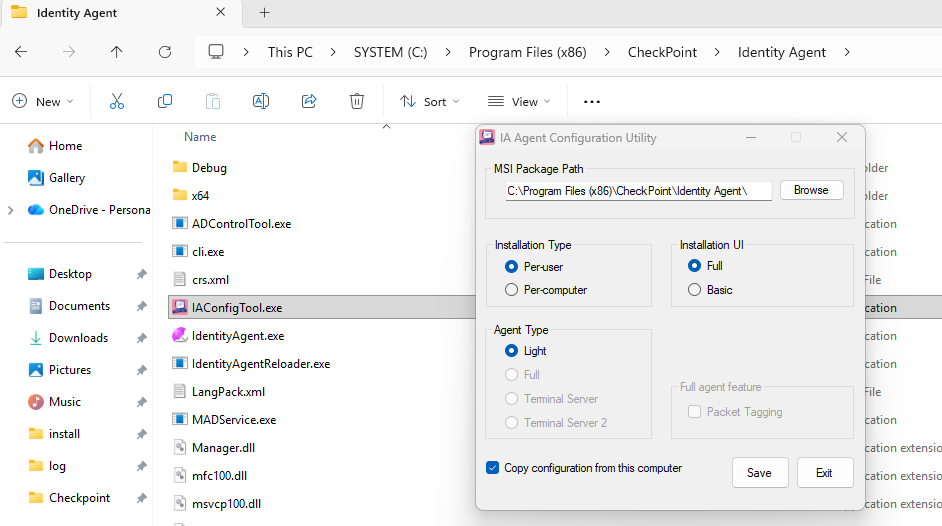Go forward with the right arrow

[x=69, y=52]
